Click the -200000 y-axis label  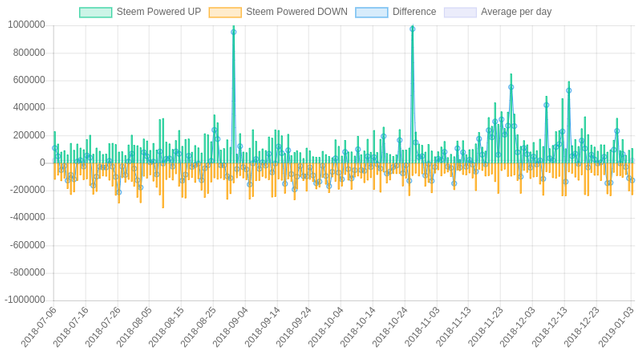[27, 190]
